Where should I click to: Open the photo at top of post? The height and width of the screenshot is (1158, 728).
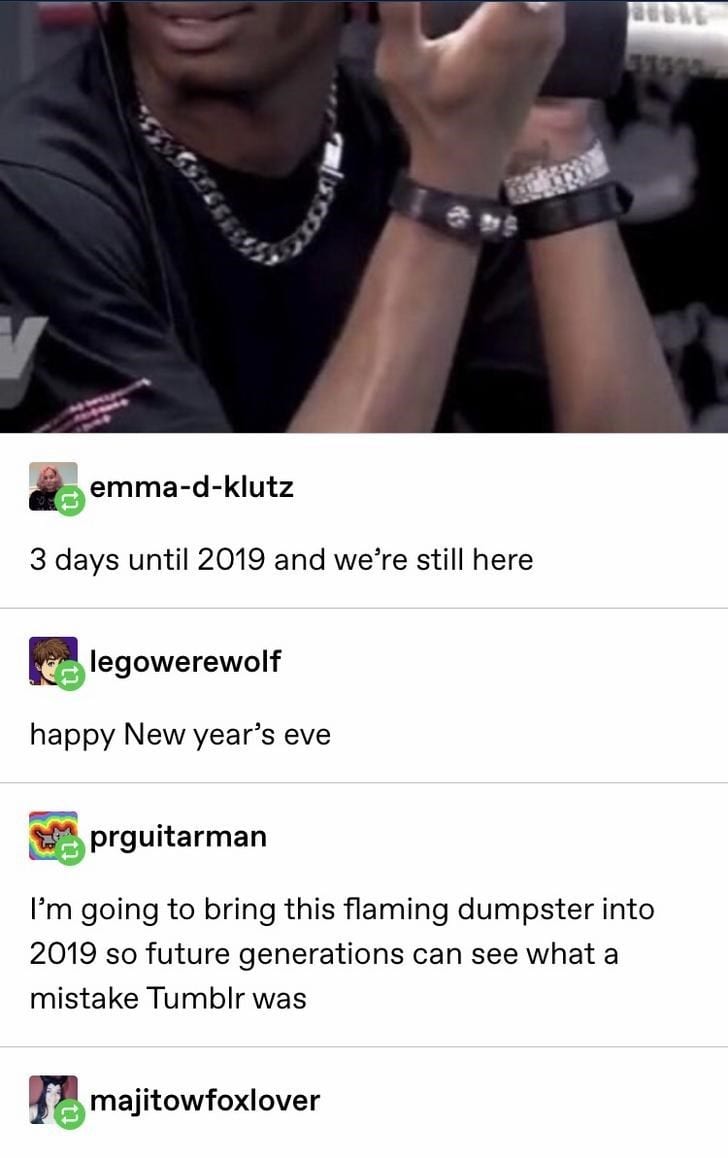point(364,216)
